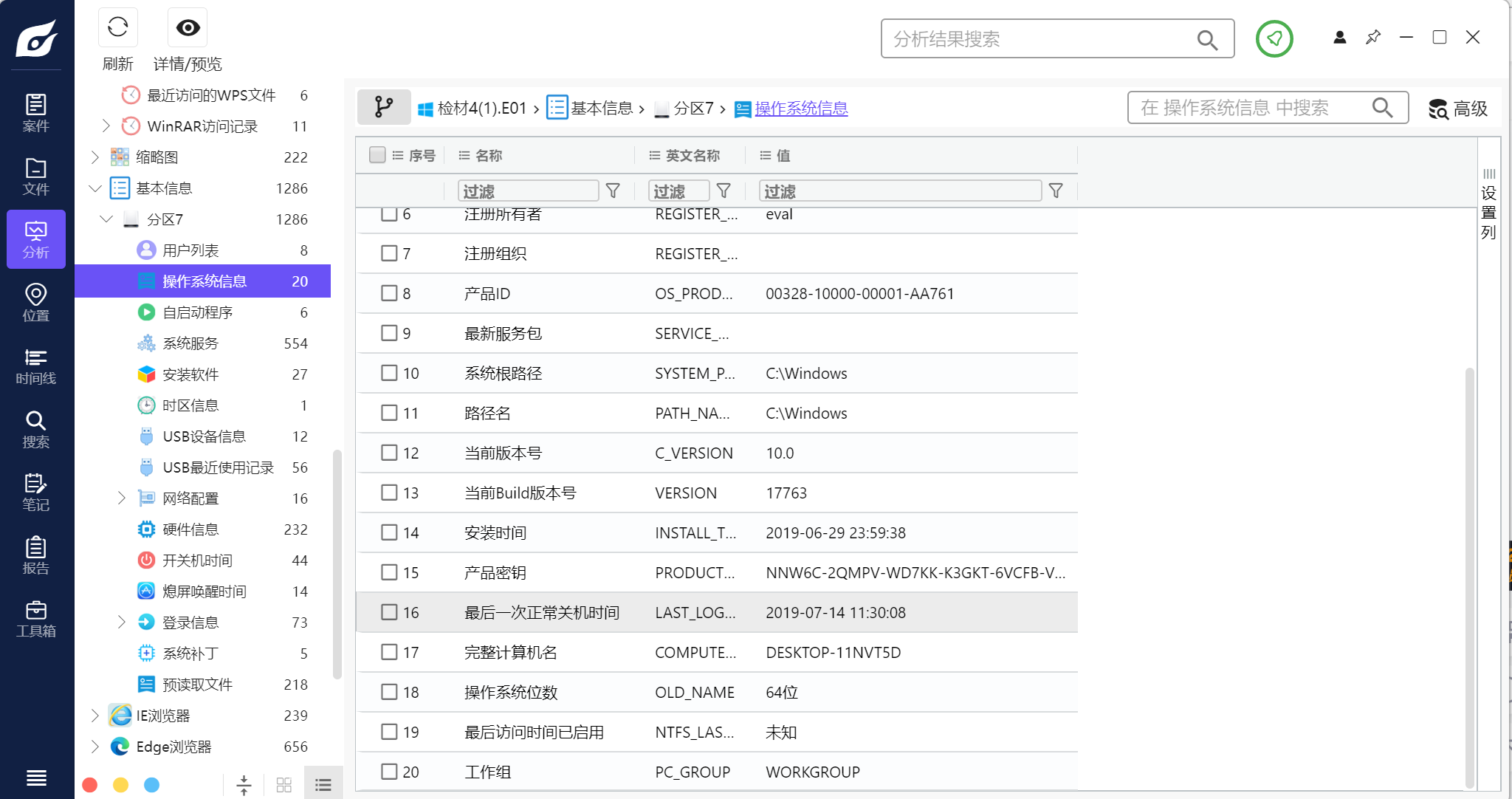Viewport: 1512px width, 799px height.
Task: Click the 基本信息 breadcrumb
Action: click(x=590, y=109)
